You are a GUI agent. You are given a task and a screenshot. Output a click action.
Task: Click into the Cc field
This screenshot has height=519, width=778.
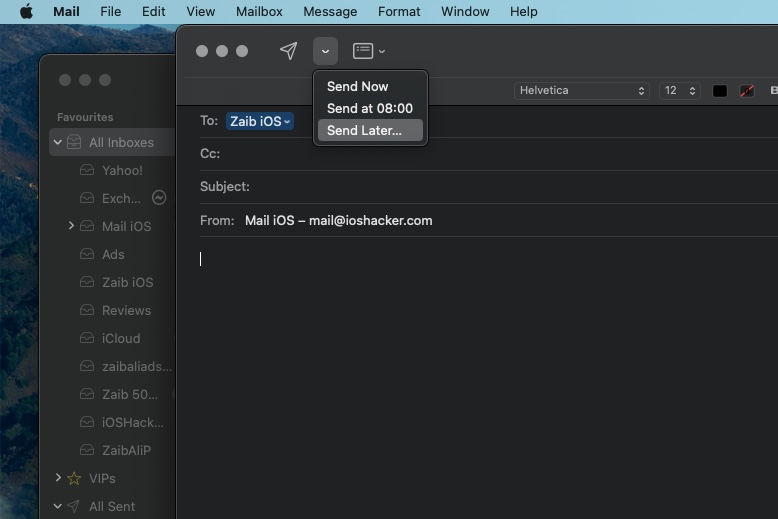(489, 154)
